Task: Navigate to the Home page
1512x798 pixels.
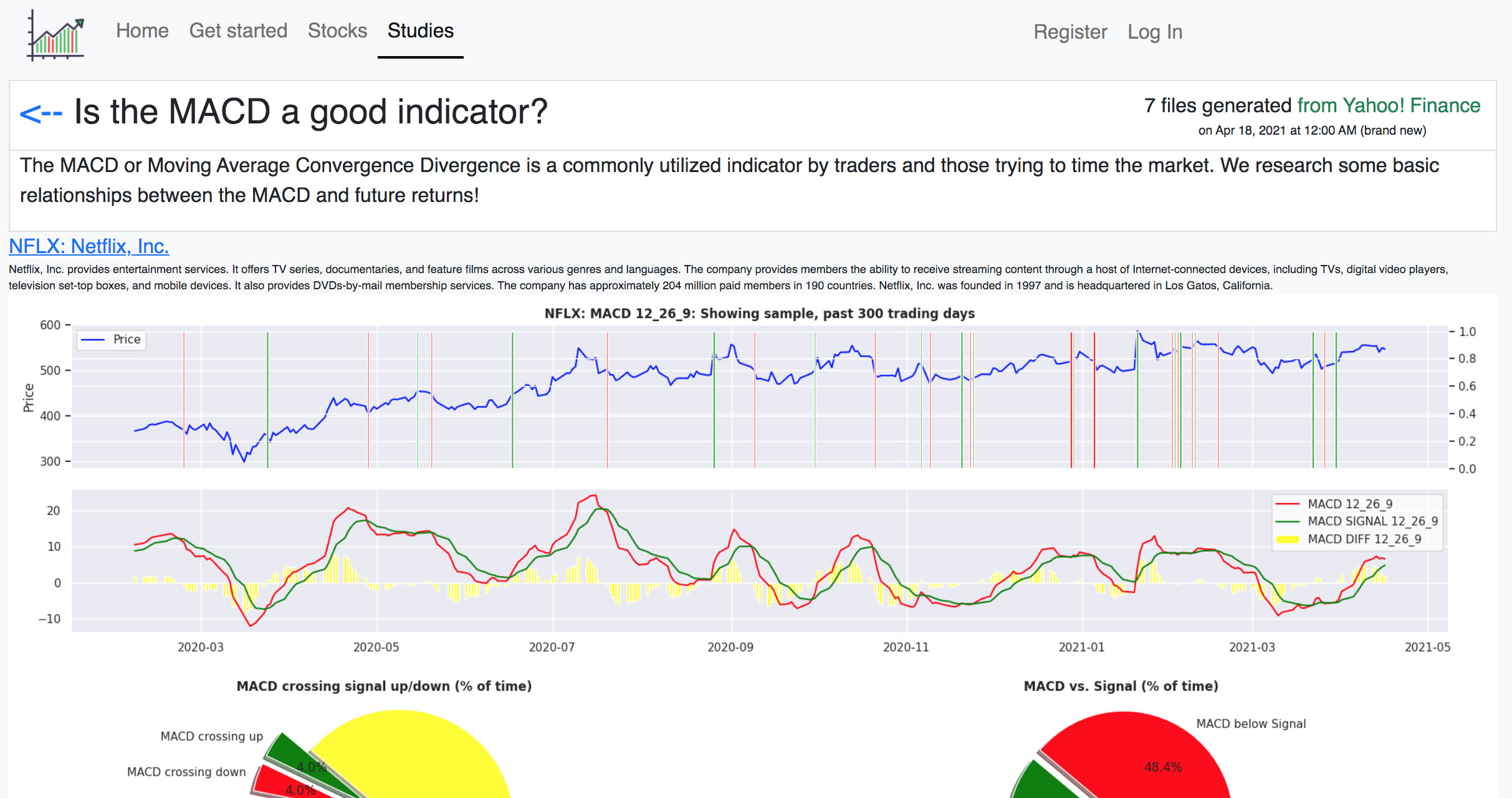Action: click(x=142, y=31)
